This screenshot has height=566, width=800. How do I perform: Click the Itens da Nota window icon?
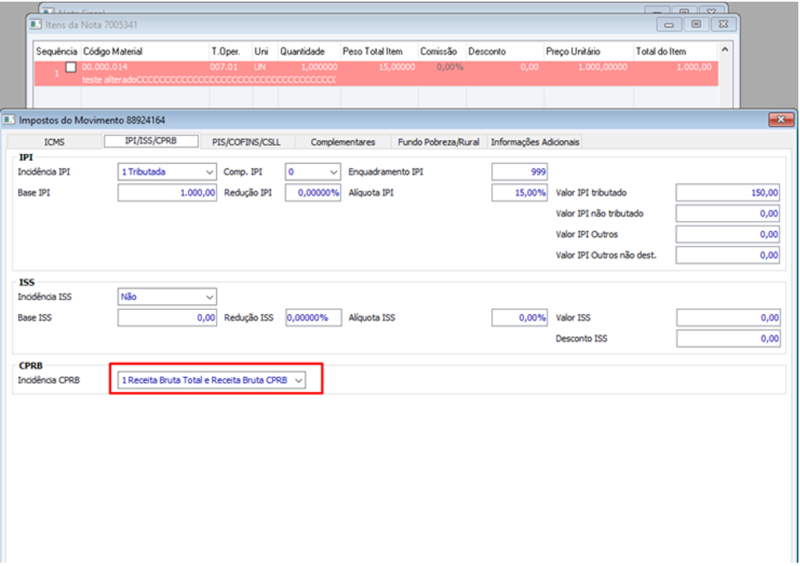click(36, 24)
